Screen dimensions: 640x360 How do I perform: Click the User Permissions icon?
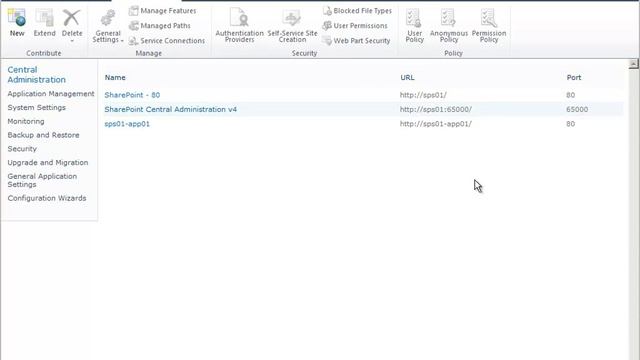point(327,26)
